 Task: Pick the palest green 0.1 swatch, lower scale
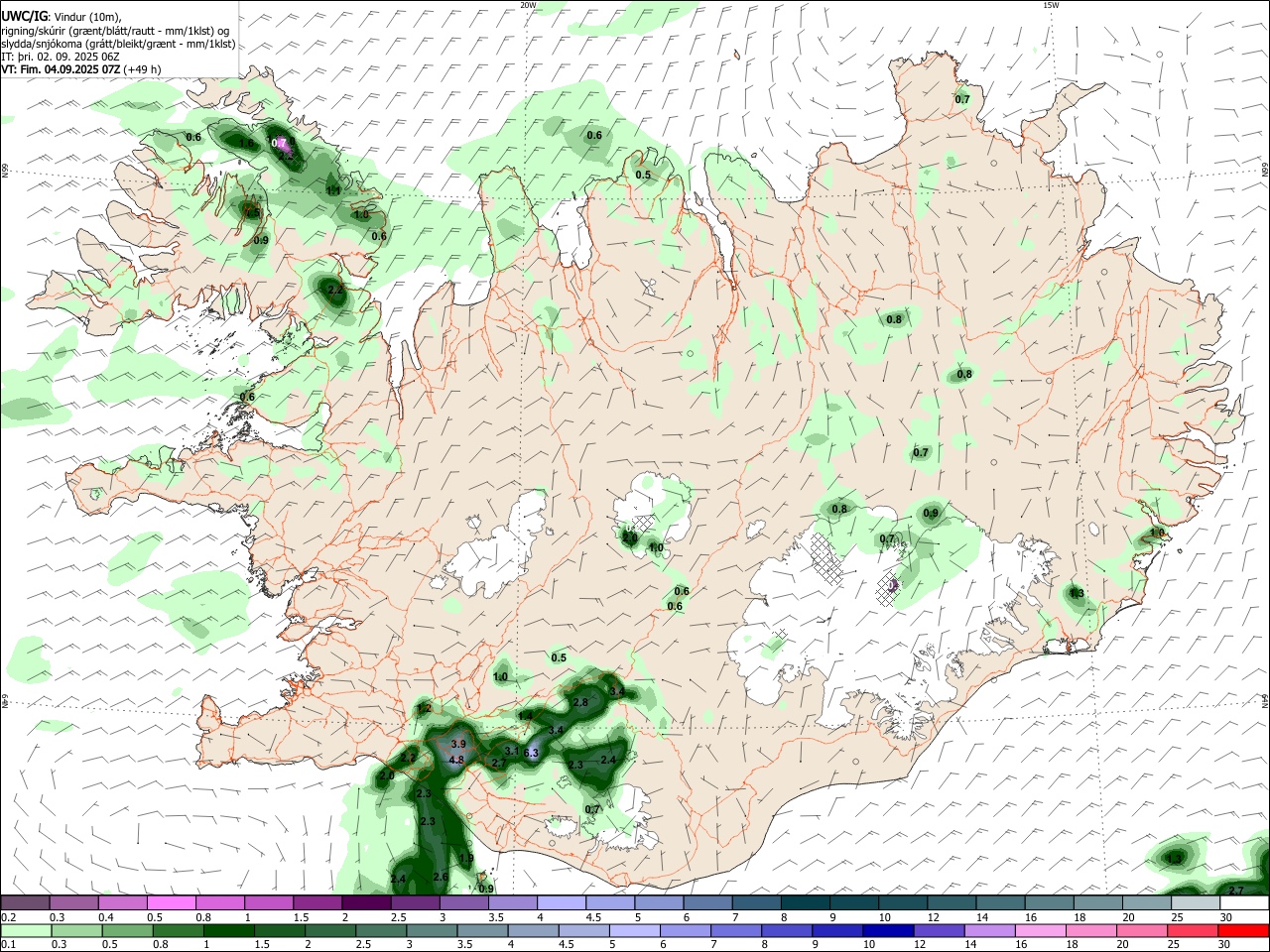click(26, 931)
